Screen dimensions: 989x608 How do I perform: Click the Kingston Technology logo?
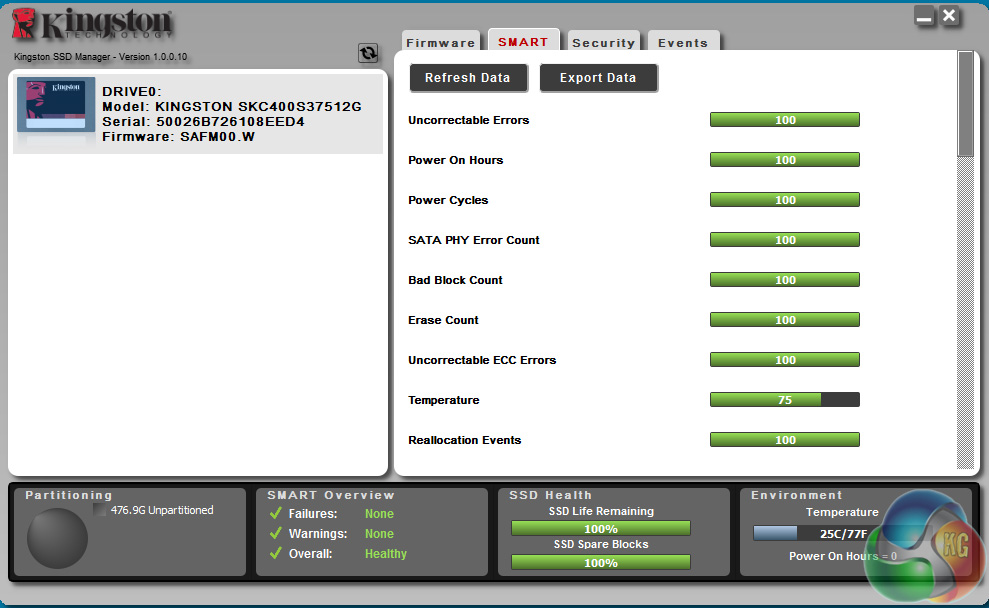tap(92, 25)
